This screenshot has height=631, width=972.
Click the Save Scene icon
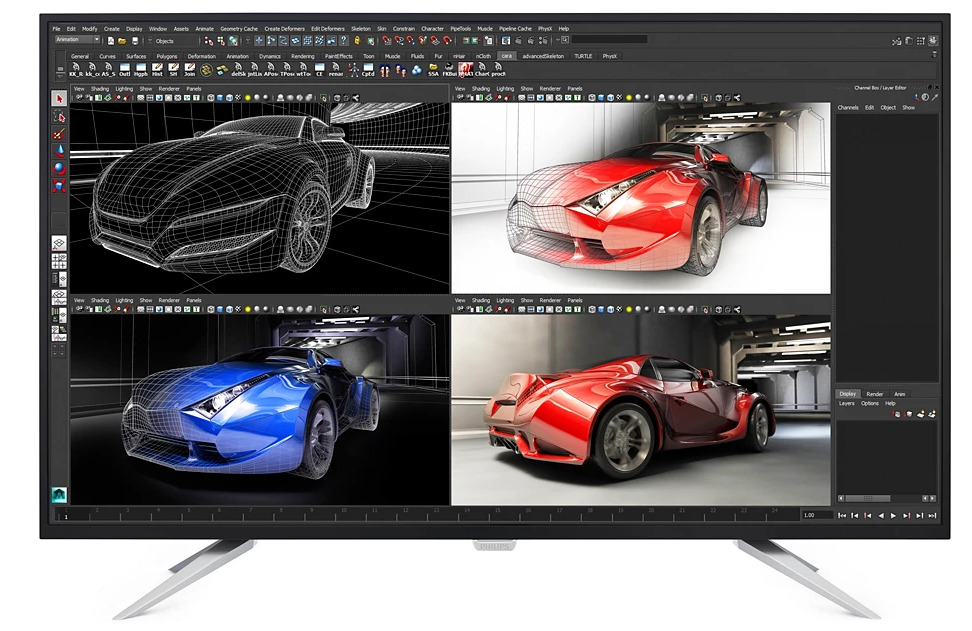(135, 41)
